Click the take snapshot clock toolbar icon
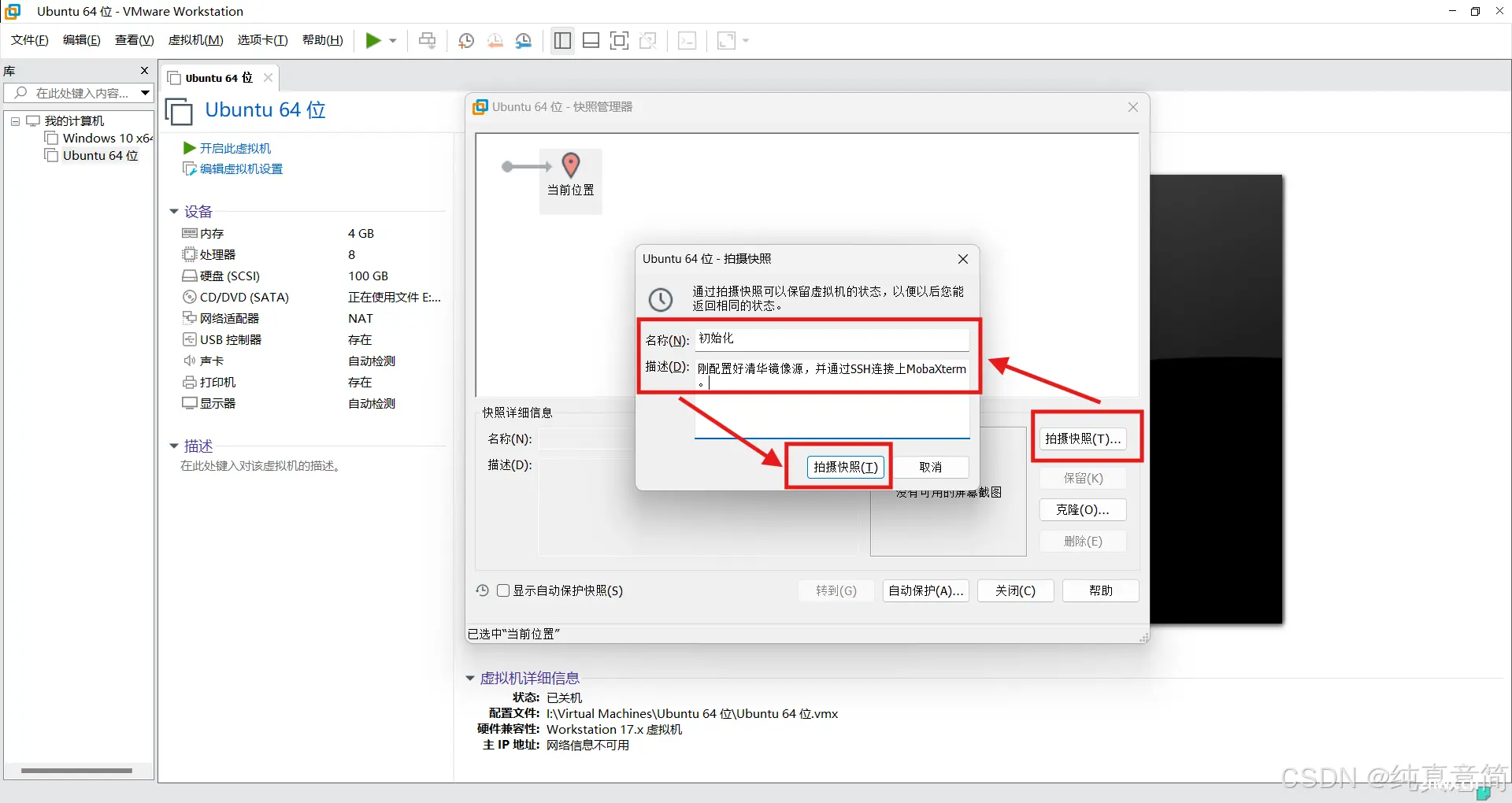The image size is (1512, 803). tap(466, 41)
